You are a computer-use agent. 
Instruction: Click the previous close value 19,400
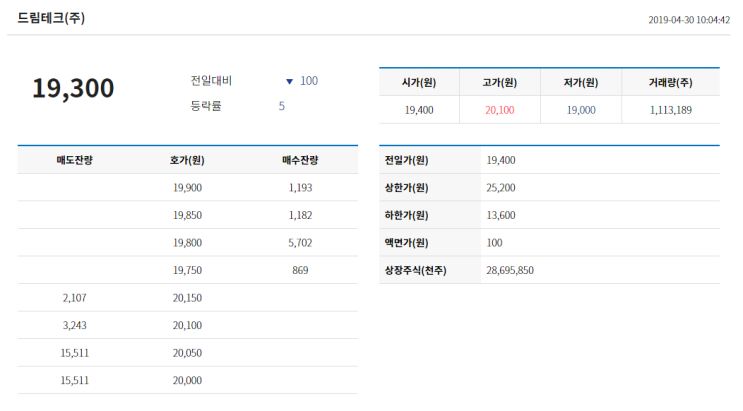[x=501, y=160]
